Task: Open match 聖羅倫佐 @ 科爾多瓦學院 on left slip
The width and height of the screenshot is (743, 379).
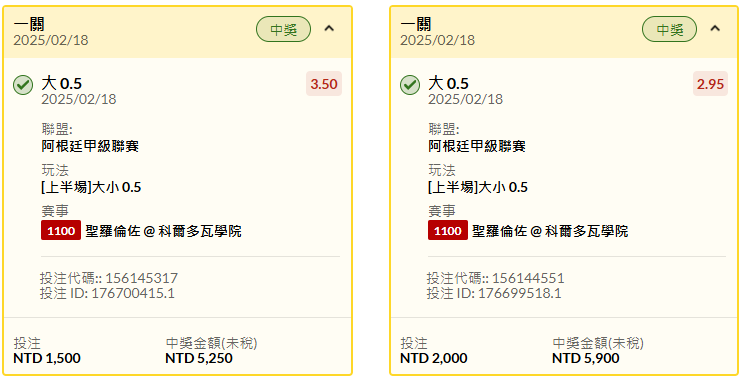Action: click(163, 231)
